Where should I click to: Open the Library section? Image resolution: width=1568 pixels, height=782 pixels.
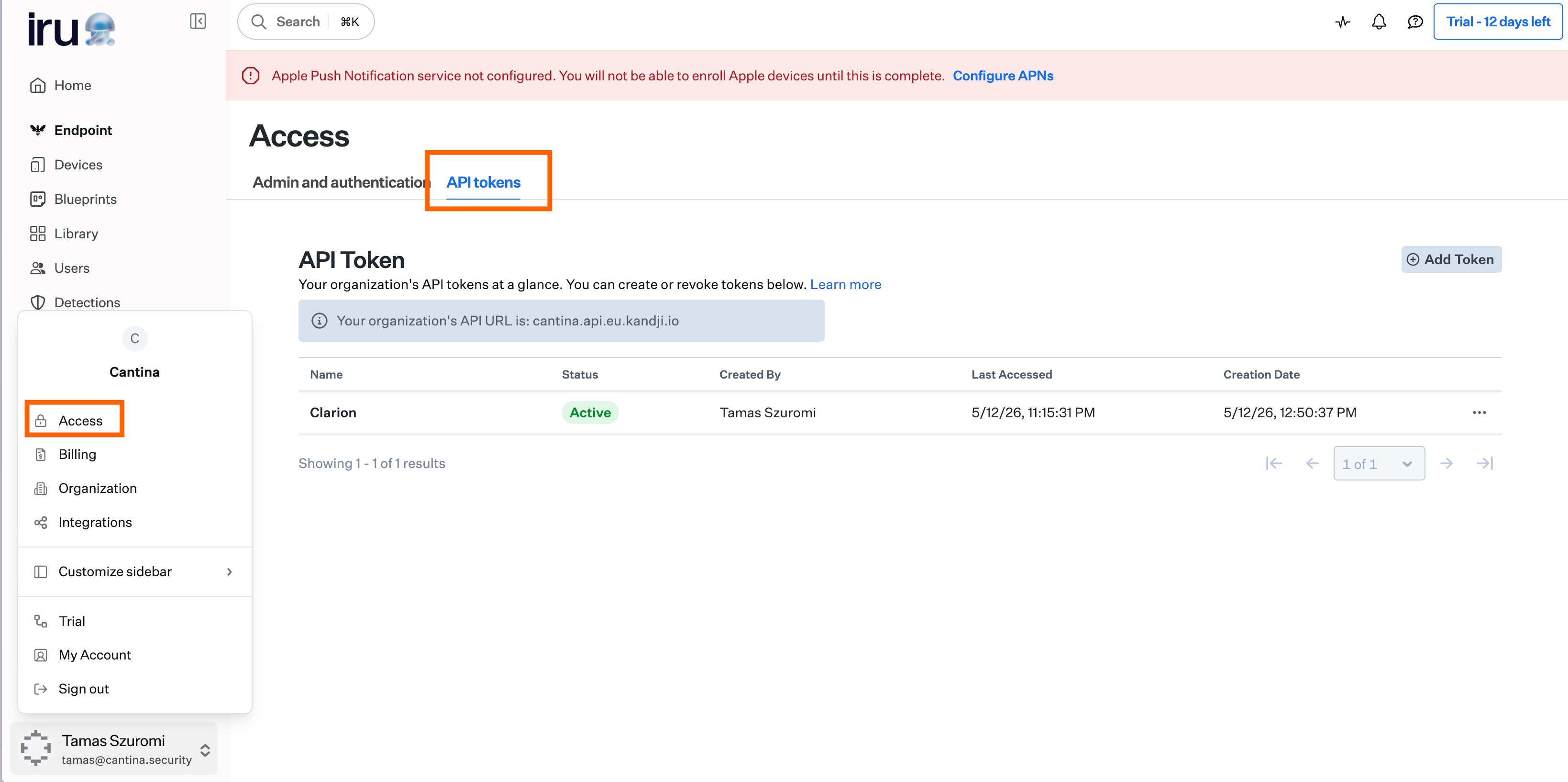point(76,233)
